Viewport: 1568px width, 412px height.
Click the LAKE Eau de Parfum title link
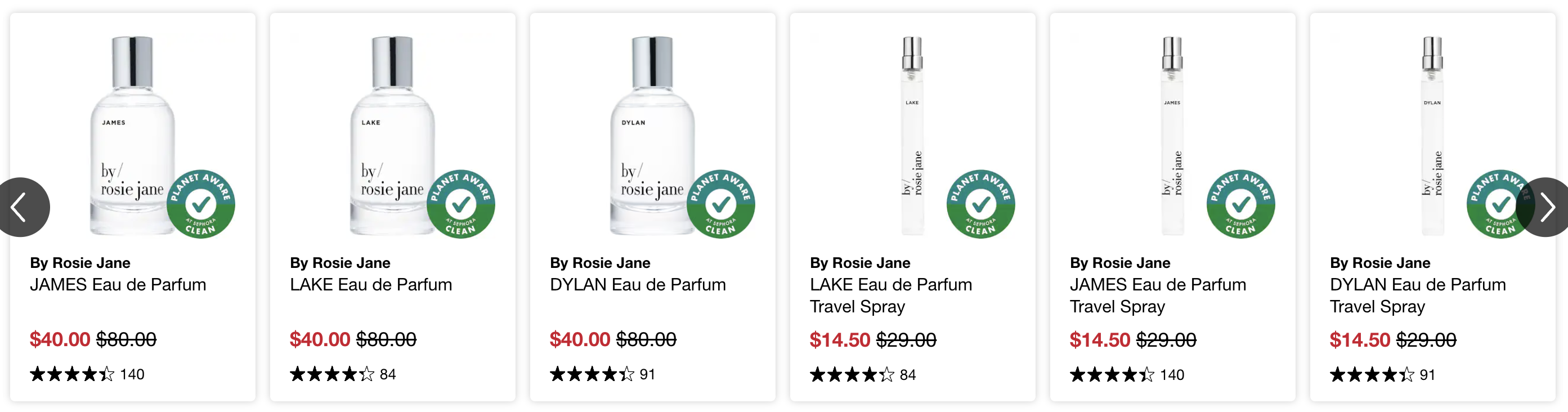[371, 284]
